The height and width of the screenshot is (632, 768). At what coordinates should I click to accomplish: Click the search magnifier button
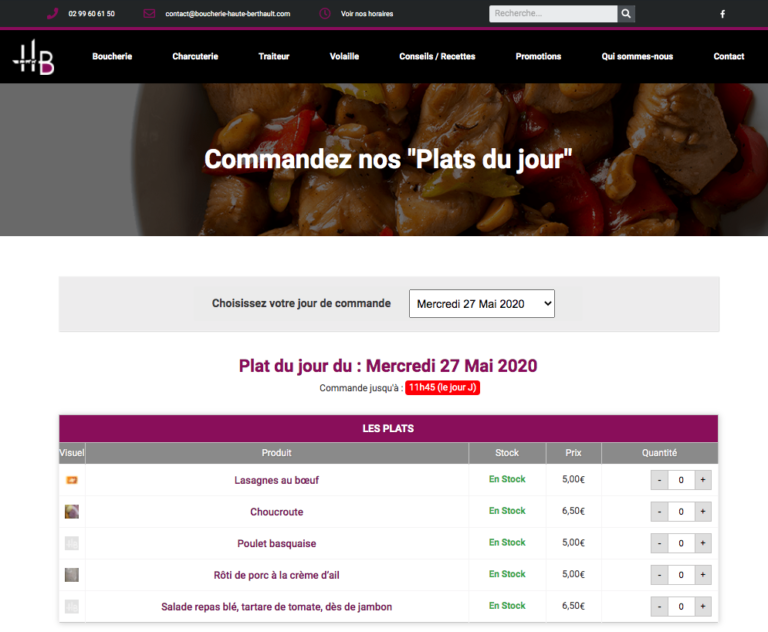point(626,14)
